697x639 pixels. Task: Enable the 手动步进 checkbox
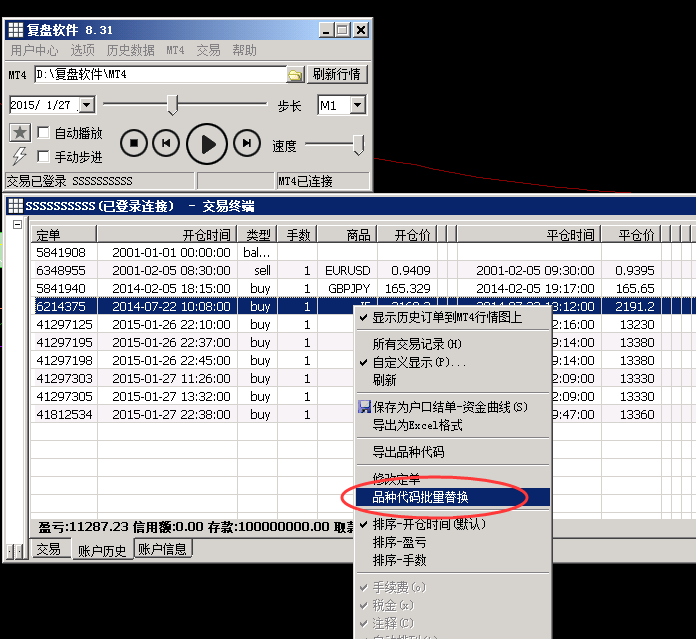tap(44, 156)
